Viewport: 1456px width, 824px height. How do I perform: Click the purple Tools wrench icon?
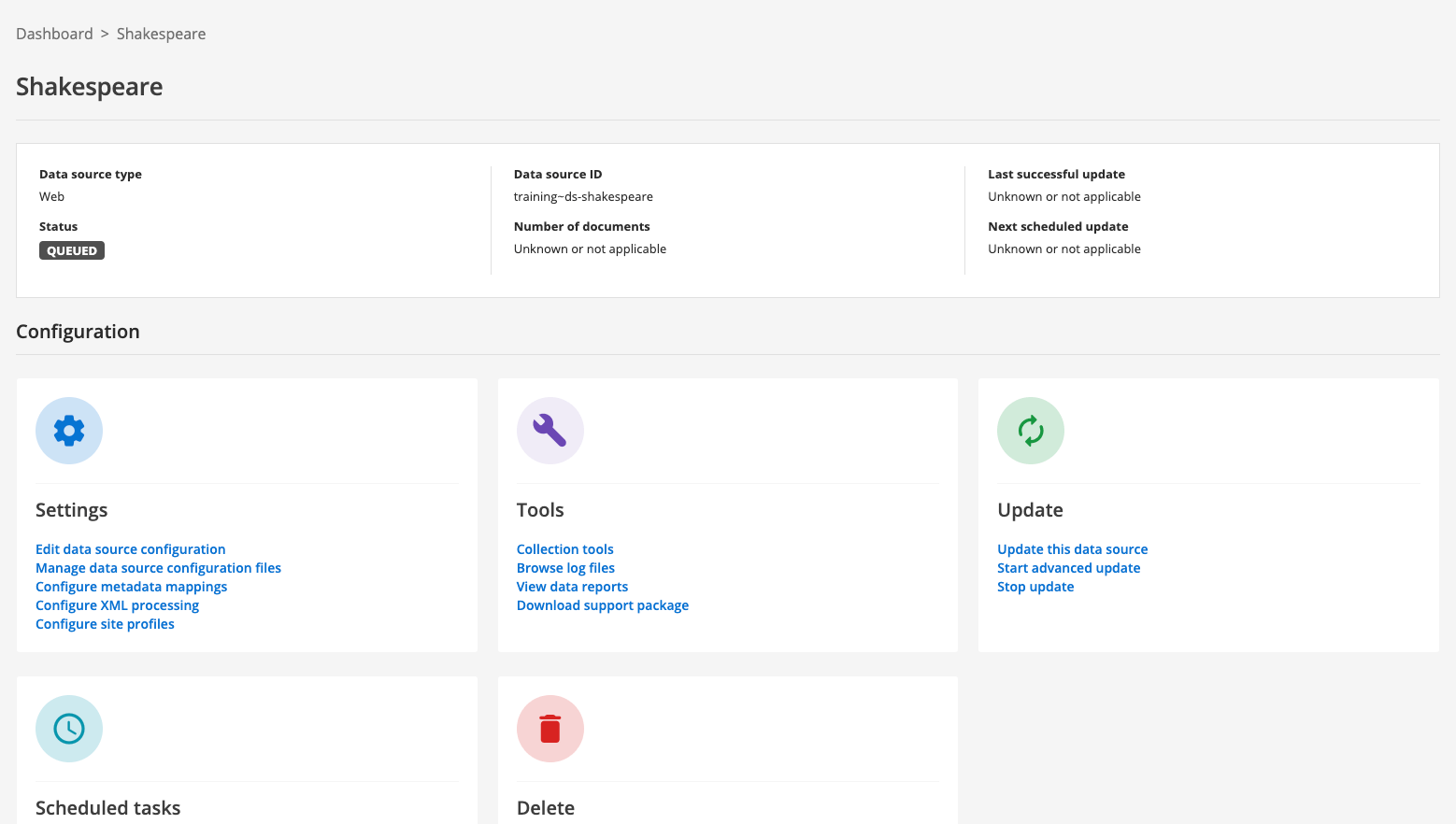coord(550,431)
